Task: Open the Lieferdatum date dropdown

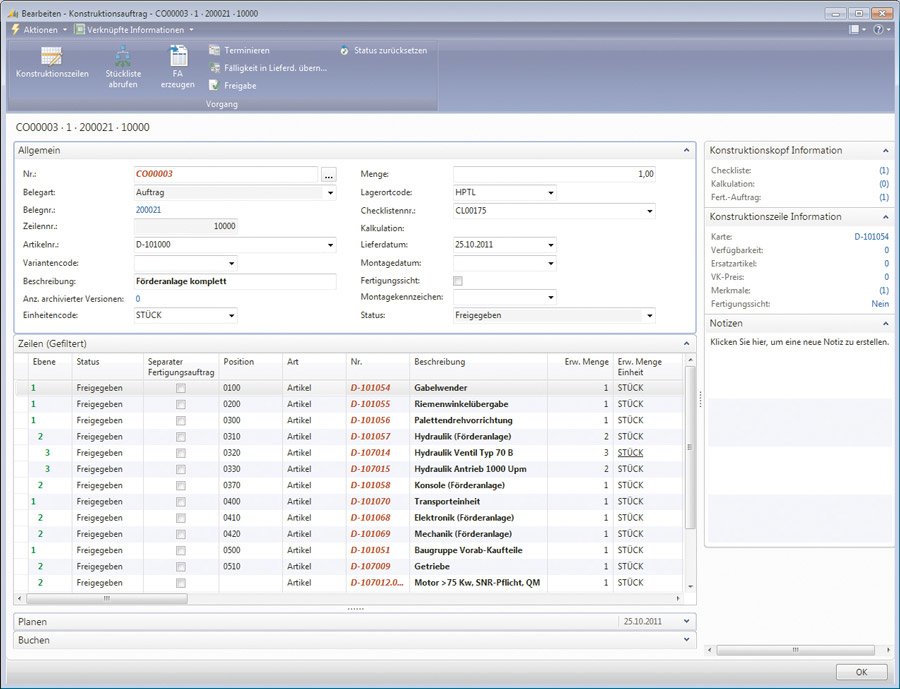Action: click(551, 245)
